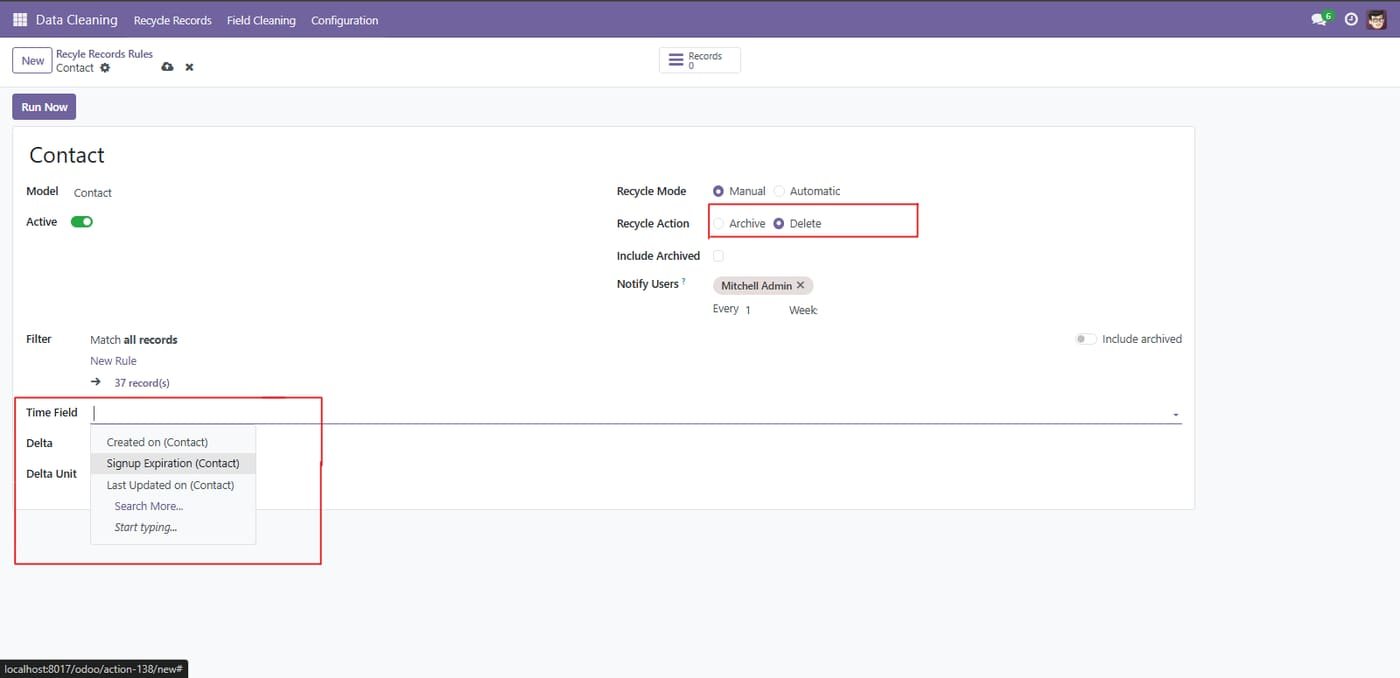1400x678 pixels.
Task: Click the New button
Action: [x=33, y=61]
